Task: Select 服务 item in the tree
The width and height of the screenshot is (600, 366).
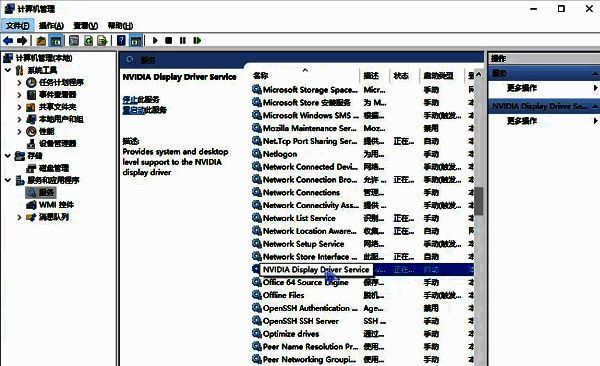Action: (x=46, y=193)
